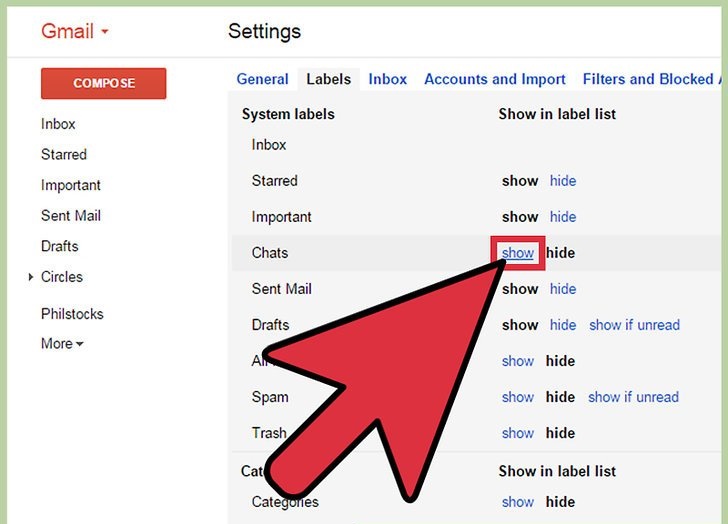Screen dimensions: 728x524
Task: Hide the Starred label
Action: point(563,181)
